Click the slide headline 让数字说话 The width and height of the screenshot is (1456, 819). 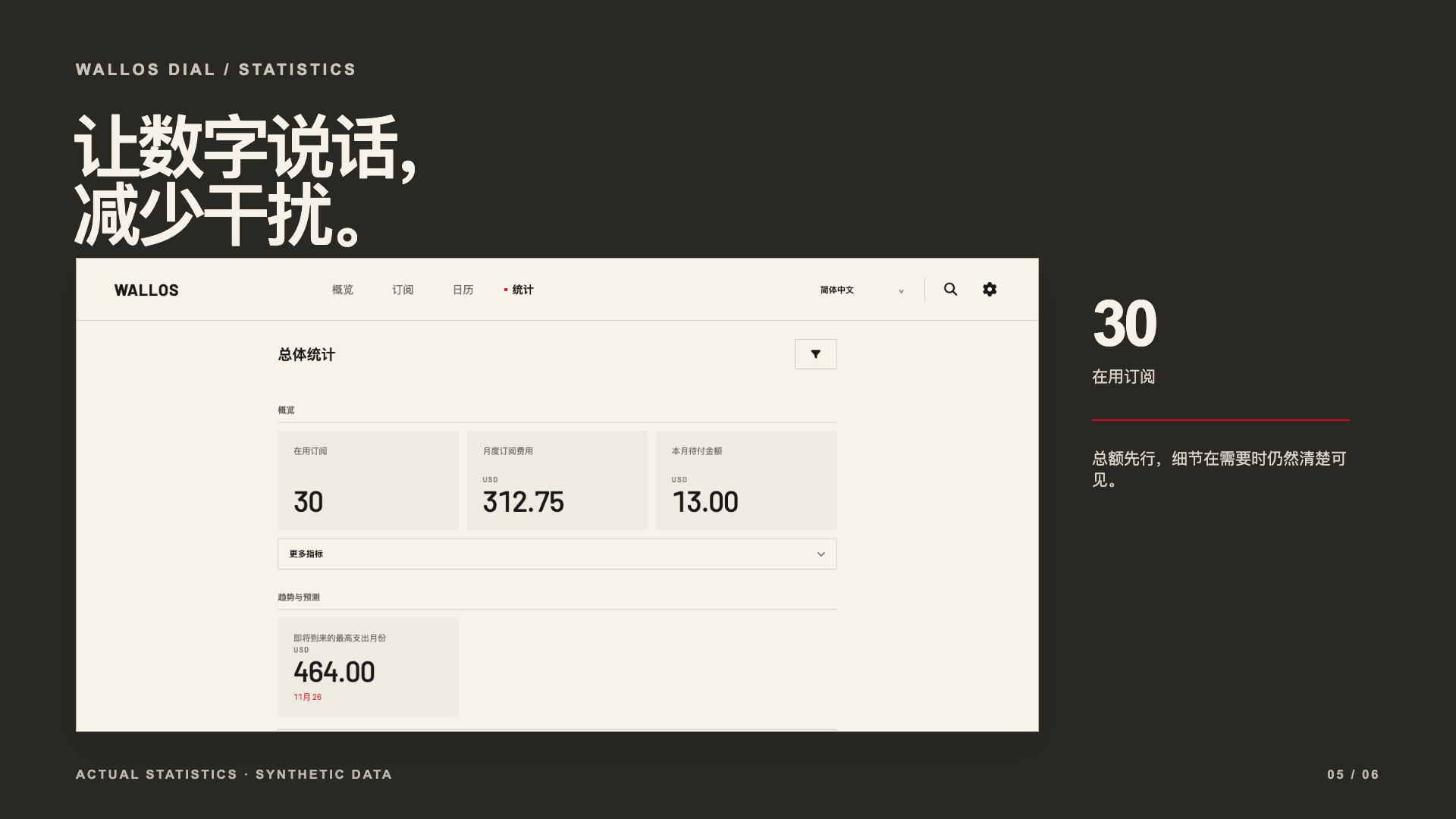point(246,148)
